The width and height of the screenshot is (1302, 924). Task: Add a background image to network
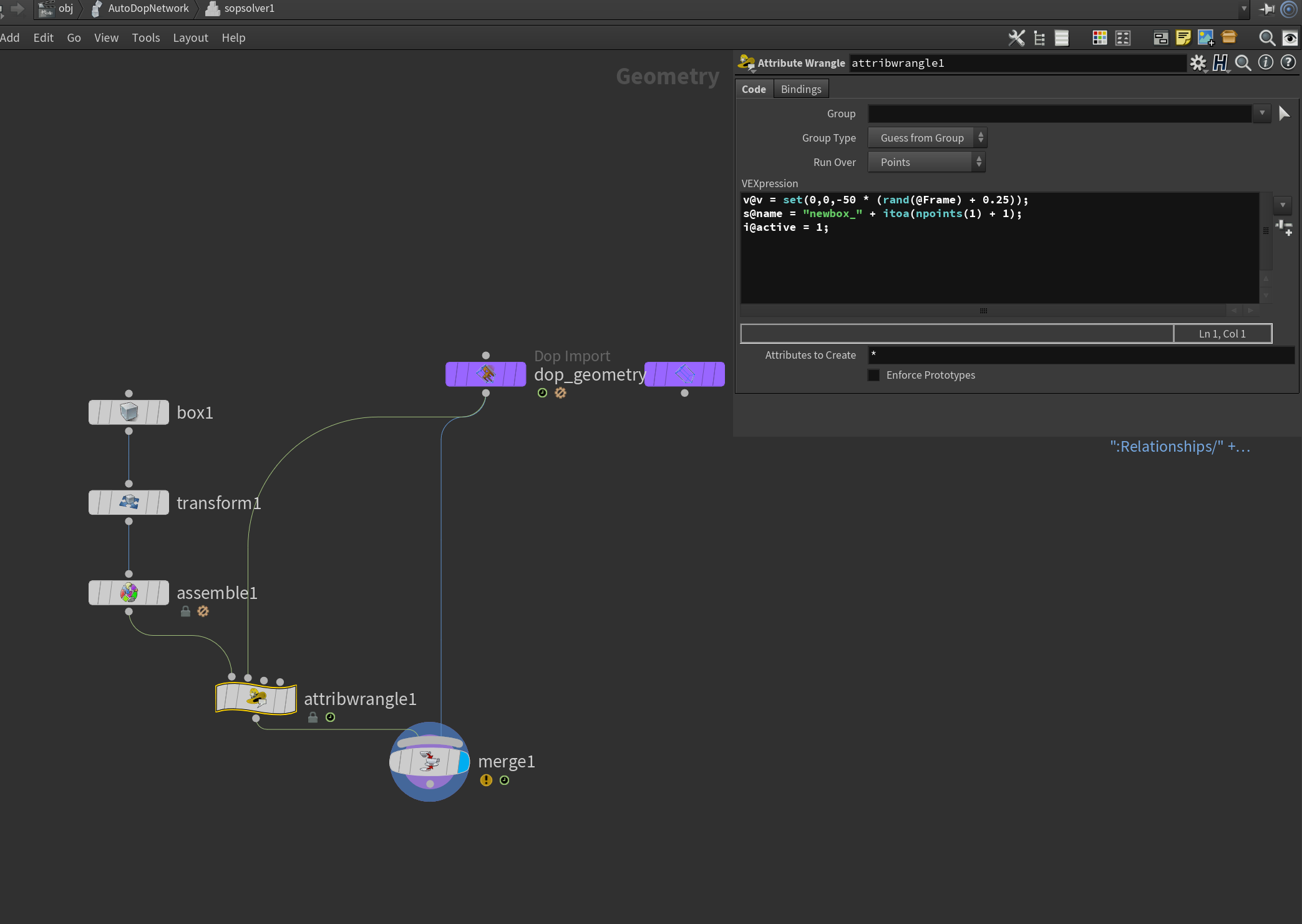(x=1205, y=38)
